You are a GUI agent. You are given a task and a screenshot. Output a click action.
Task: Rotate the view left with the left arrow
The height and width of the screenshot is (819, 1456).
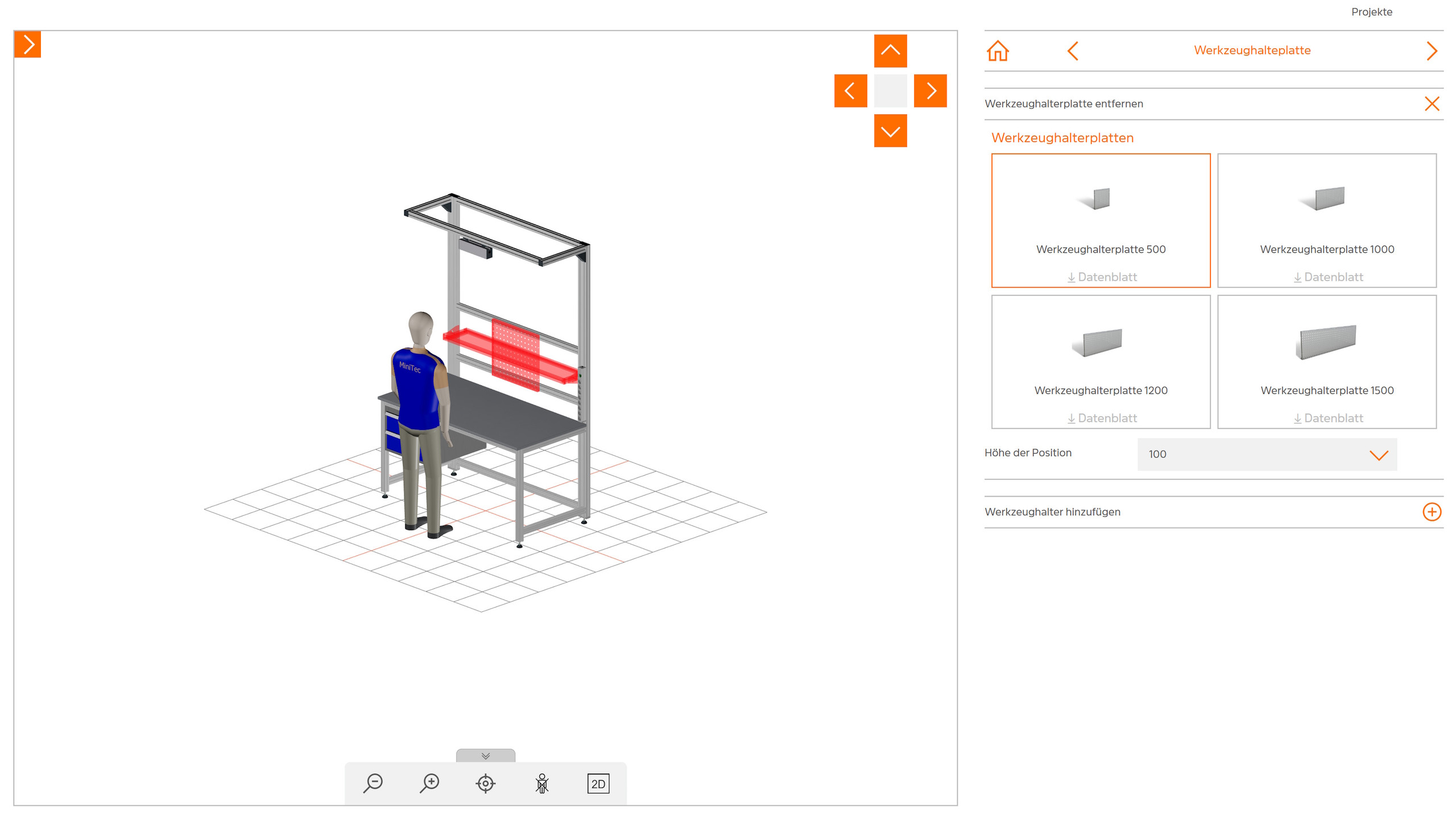[x=850, y=90]
